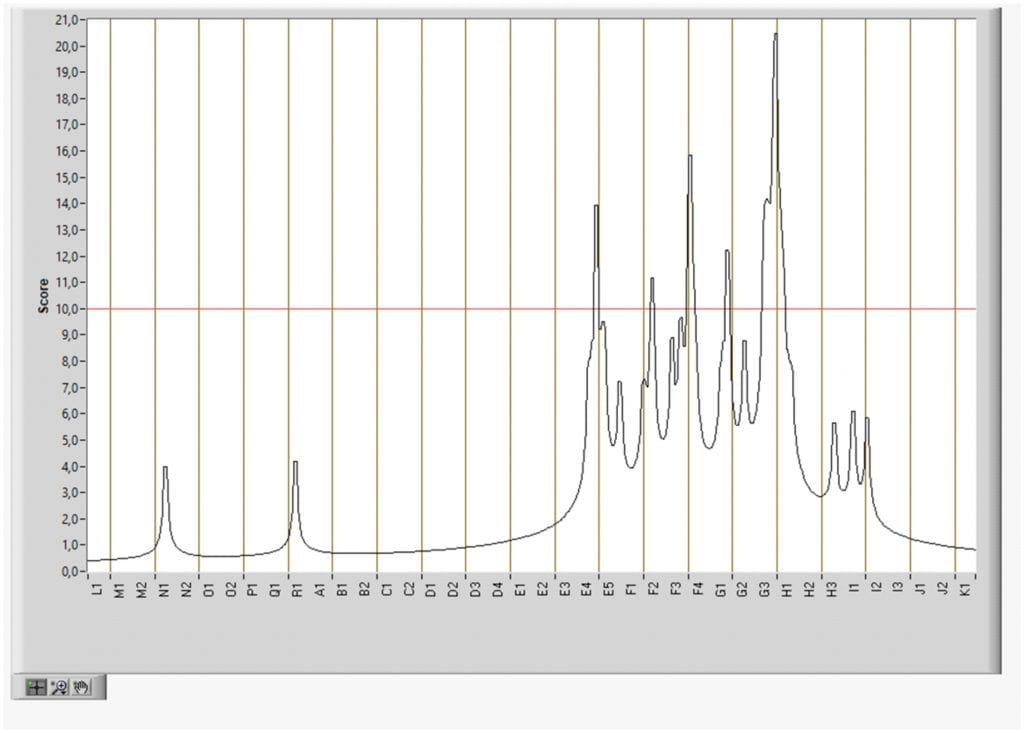This screenshot has height=733, width=1024.
Task: Click the 'M2' x-axis label
Action: point(142,589)
